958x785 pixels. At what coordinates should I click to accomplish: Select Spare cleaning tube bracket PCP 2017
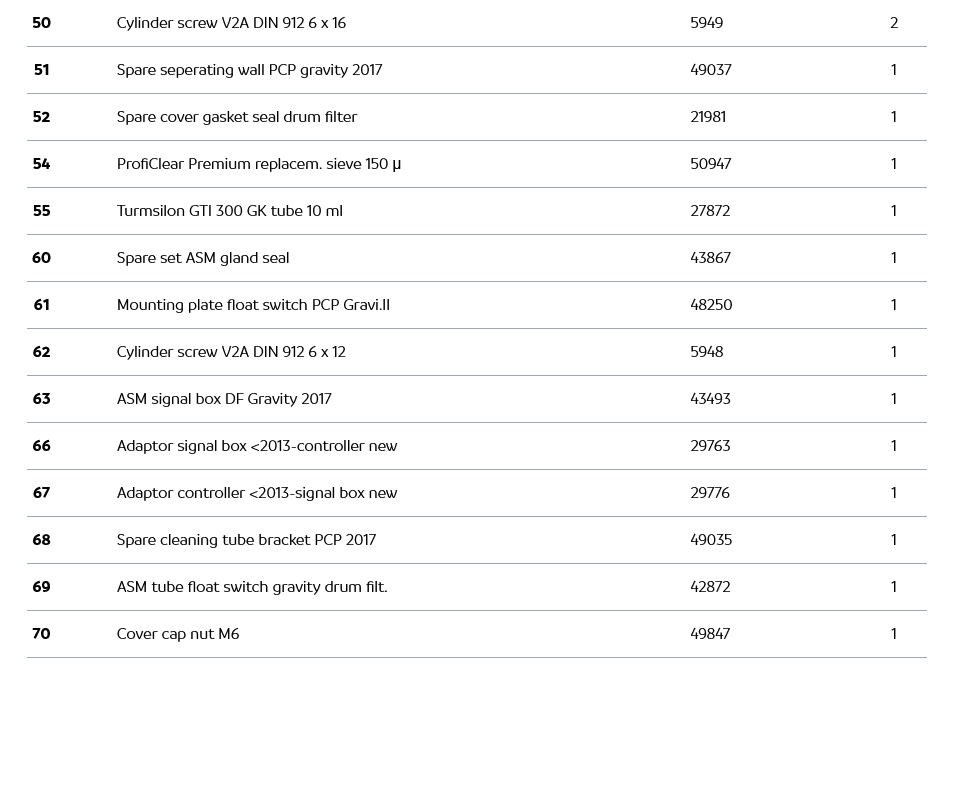click(246, 540)
